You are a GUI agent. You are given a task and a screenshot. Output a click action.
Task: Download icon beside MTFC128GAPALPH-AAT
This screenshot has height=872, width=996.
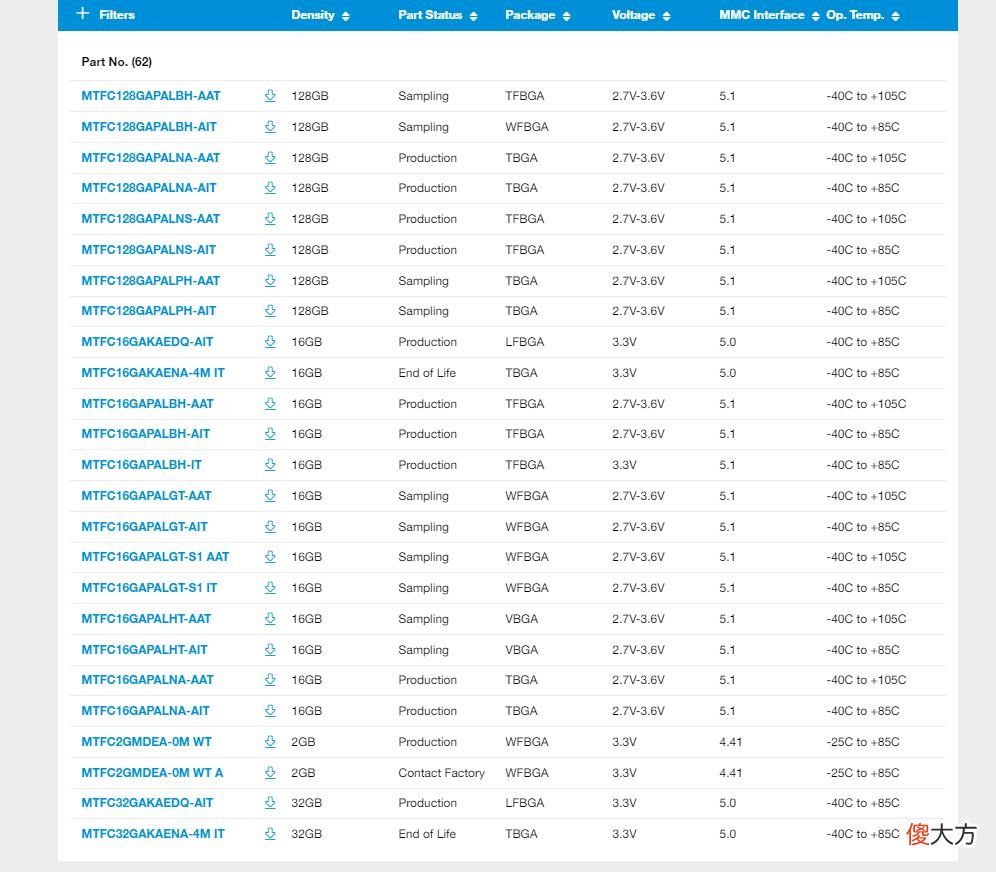click(x=270, y=280)
